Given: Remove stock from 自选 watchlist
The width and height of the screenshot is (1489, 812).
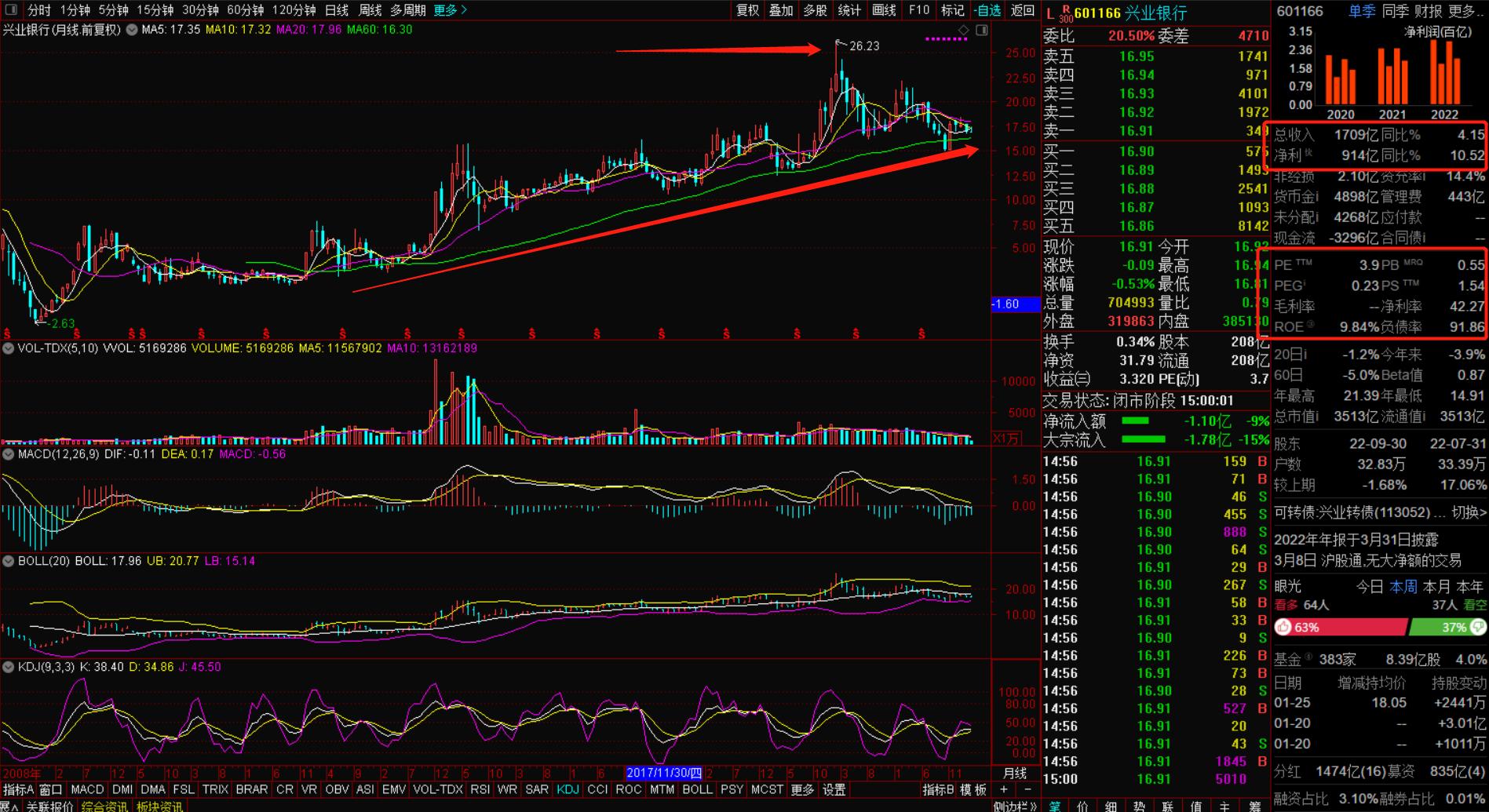Looking at the screenshot, I should [987, 10].
